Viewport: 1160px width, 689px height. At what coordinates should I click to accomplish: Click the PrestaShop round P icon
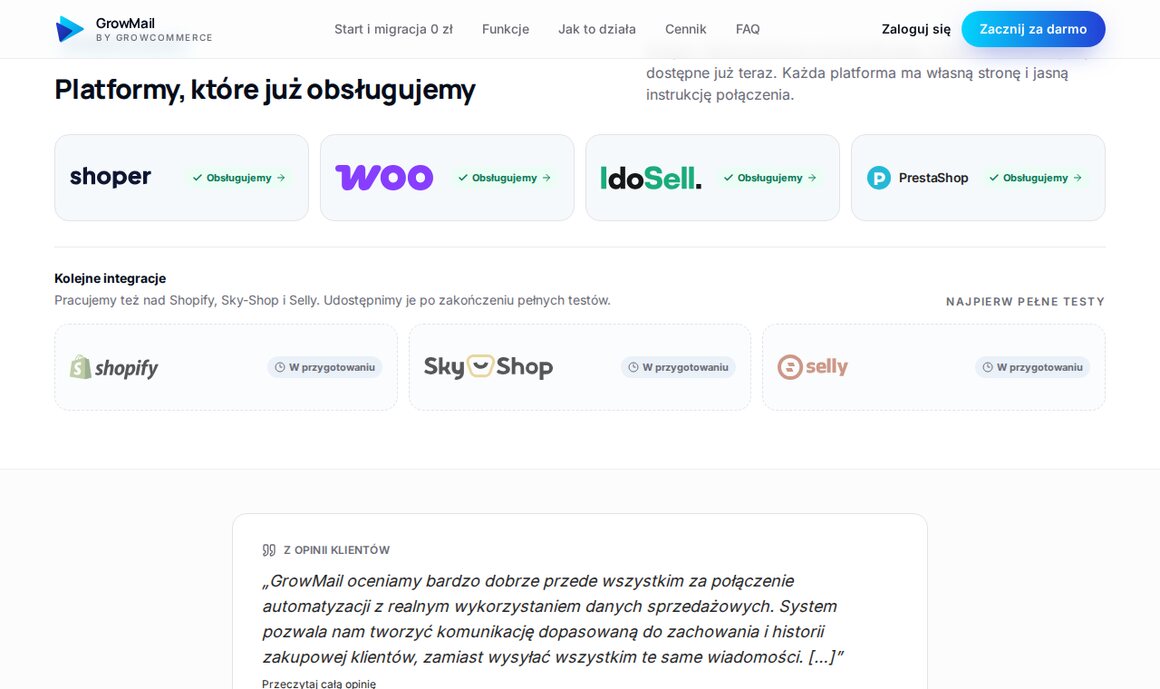point(879,178)
